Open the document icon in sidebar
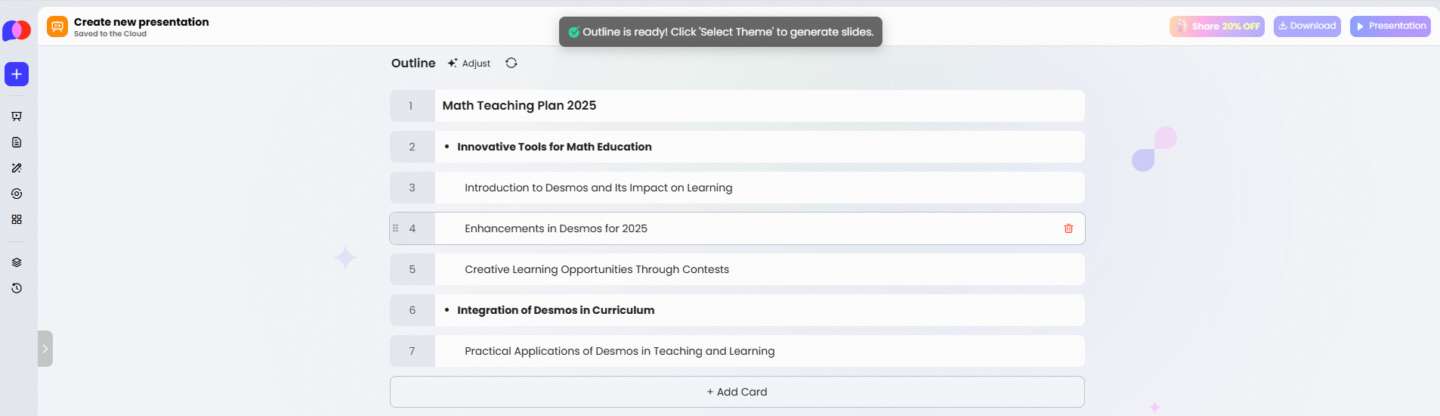 tap(16, 143)
